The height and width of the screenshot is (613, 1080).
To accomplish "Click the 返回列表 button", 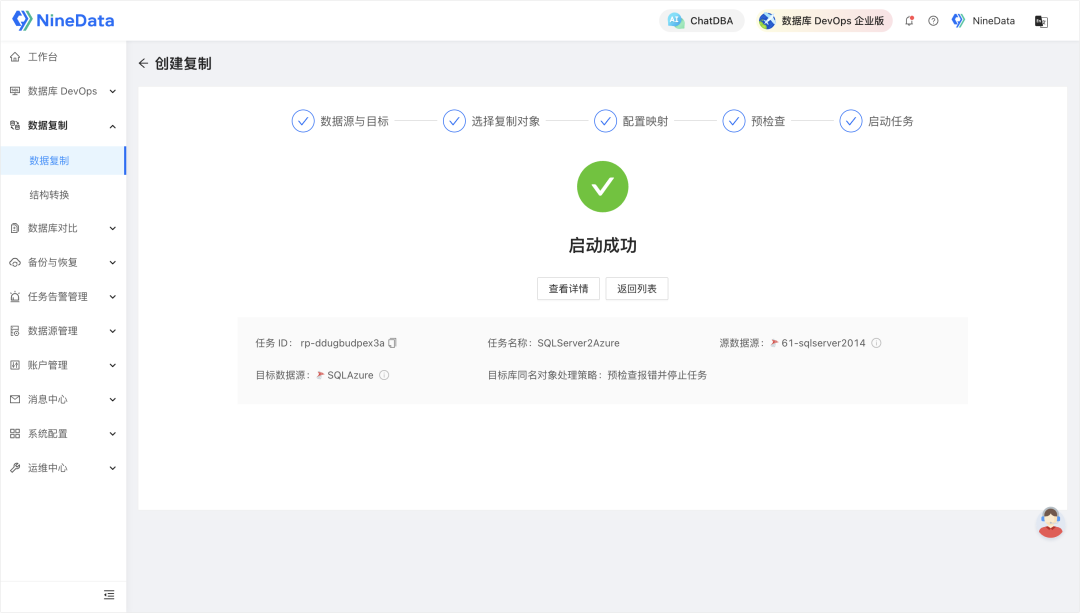I will pos(637,288).
